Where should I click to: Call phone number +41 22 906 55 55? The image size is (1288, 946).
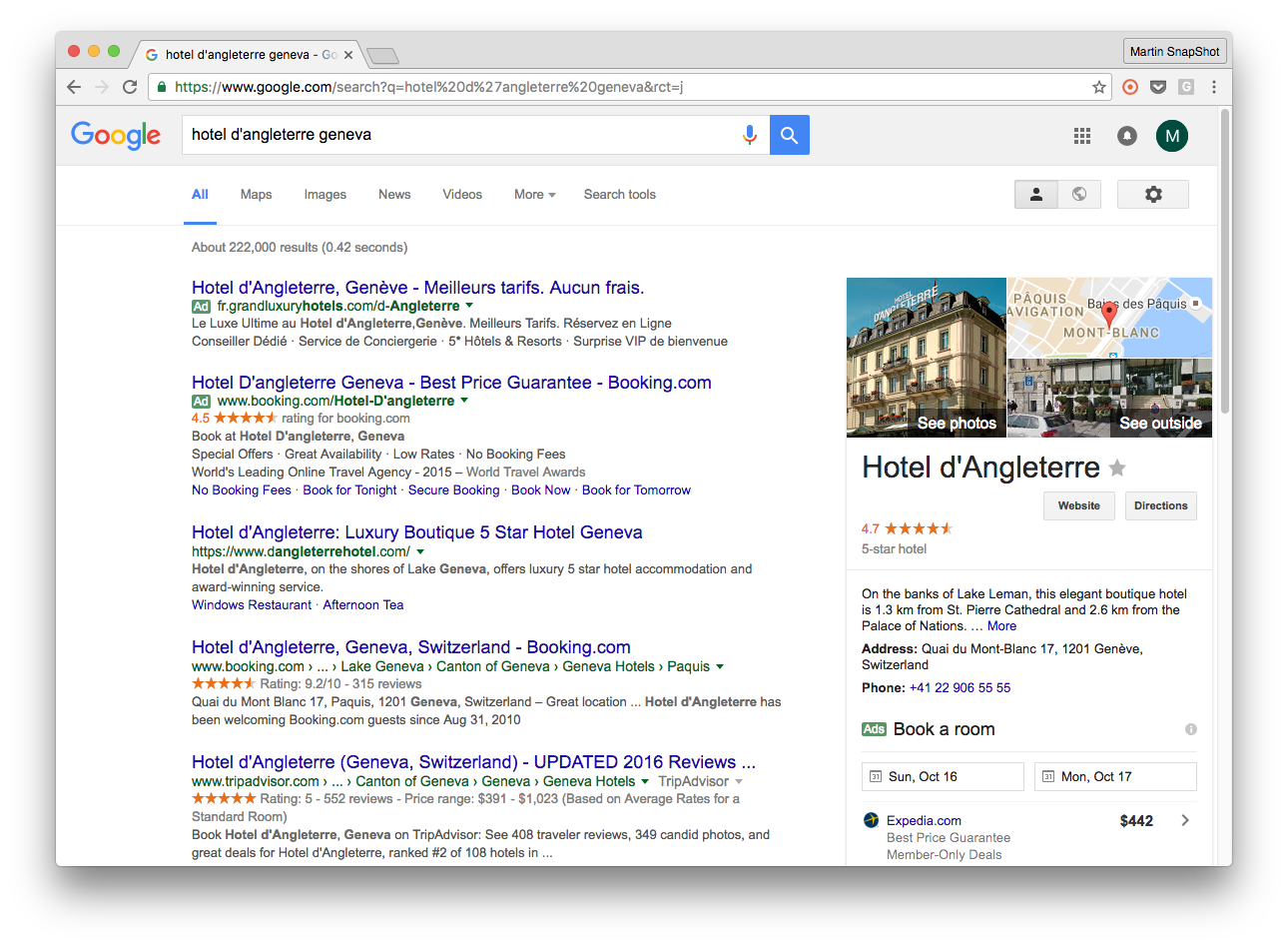pos(960,688)
